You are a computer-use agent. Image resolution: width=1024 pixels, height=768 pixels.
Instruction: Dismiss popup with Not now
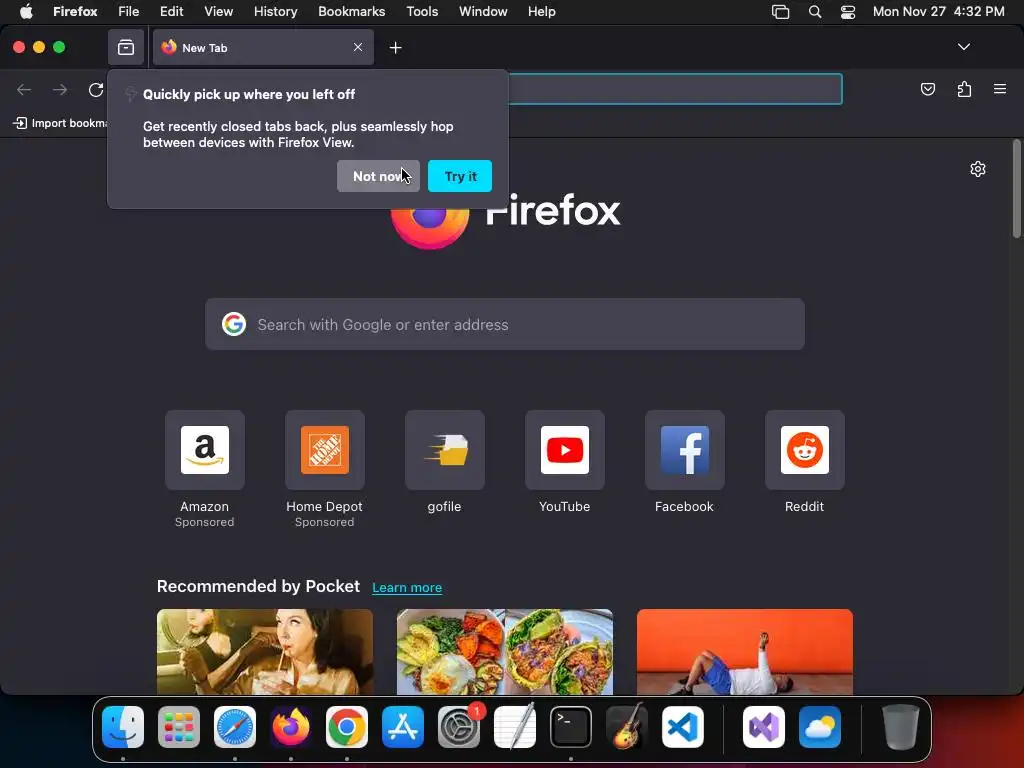click(x=378, y=176)
